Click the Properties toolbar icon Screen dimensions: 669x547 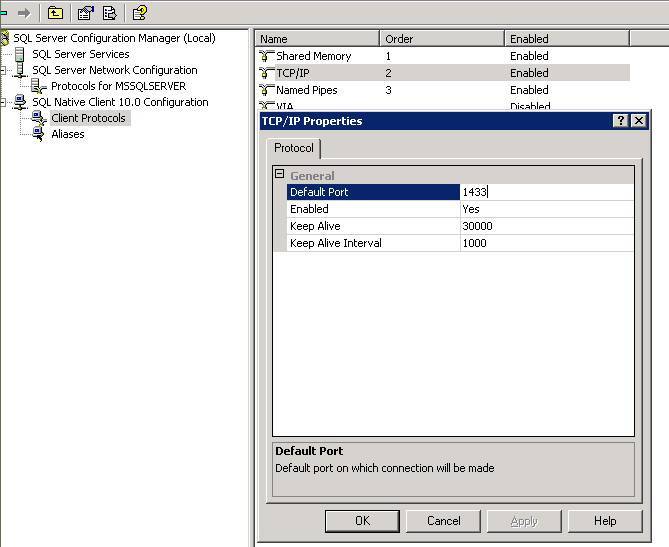point(87,13)
